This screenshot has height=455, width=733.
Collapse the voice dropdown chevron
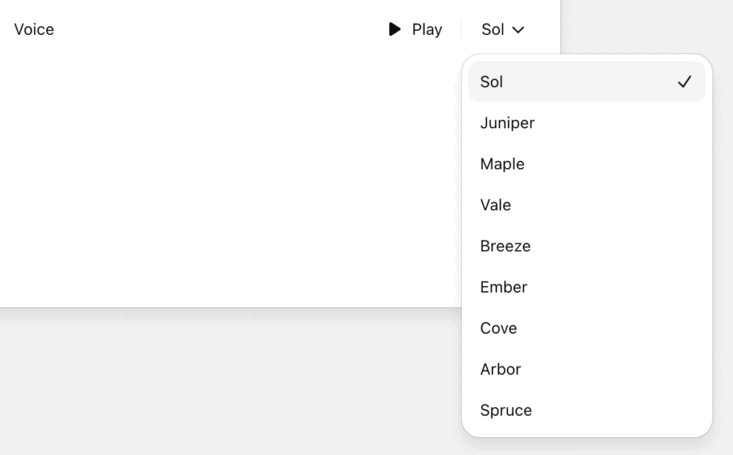518,30
